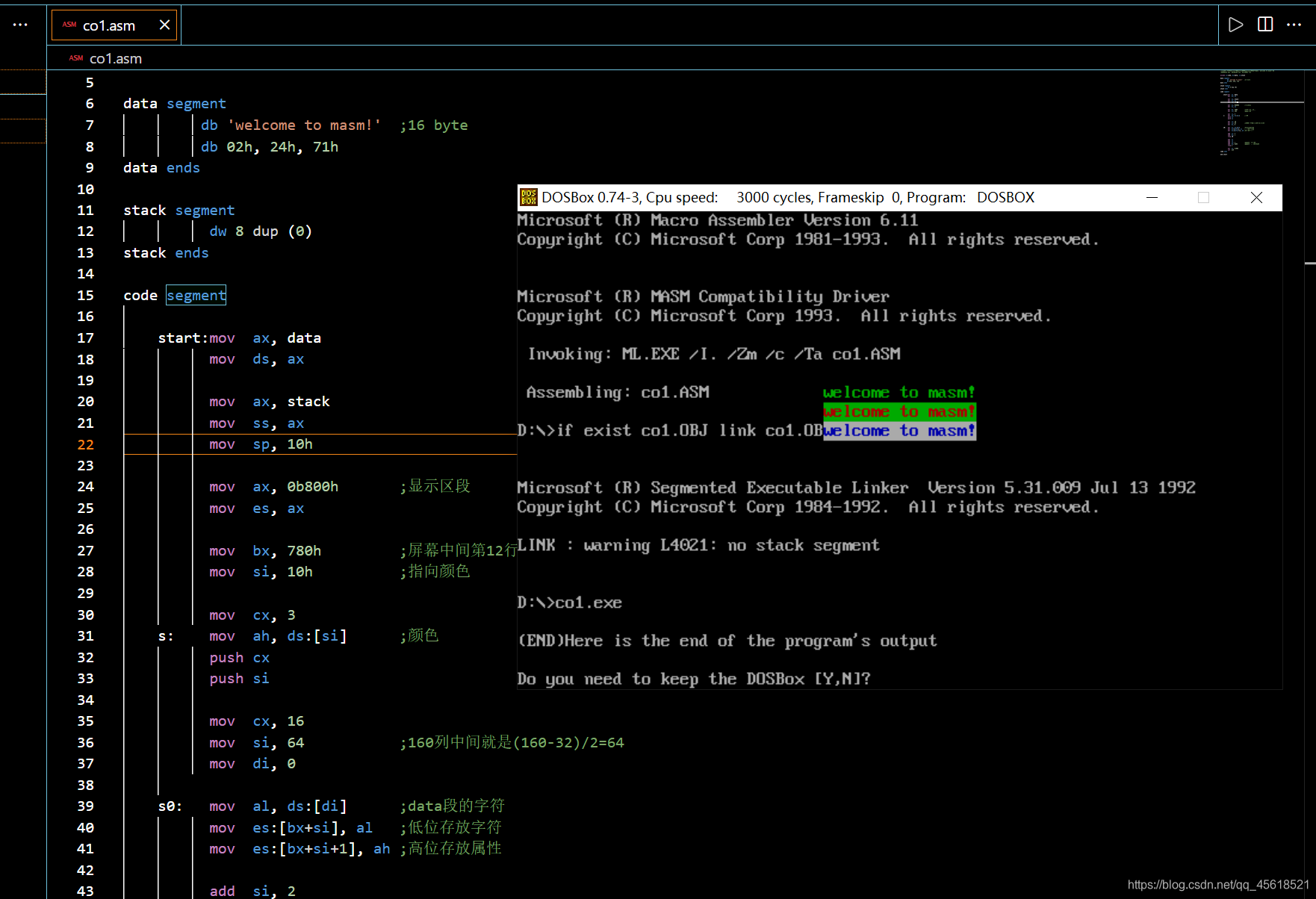Click 'push si' on line 33
Screen dimensions: 1316x899
pos(239,679)
